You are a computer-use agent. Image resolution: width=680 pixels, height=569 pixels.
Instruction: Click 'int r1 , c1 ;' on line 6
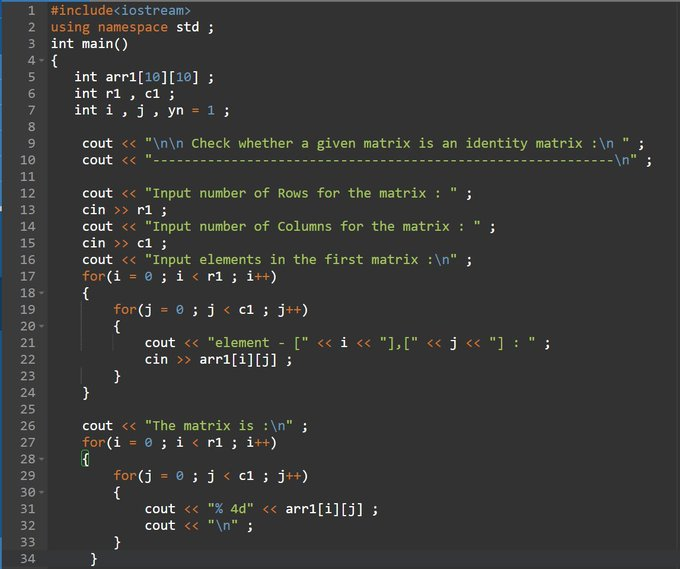coord(125,94)
